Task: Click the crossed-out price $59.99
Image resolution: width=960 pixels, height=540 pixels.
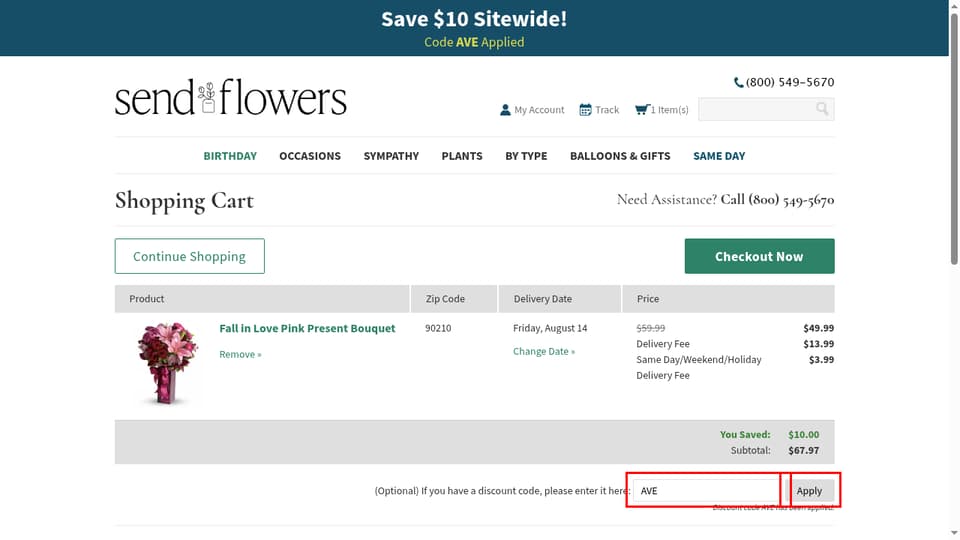Action: [650, 328]
